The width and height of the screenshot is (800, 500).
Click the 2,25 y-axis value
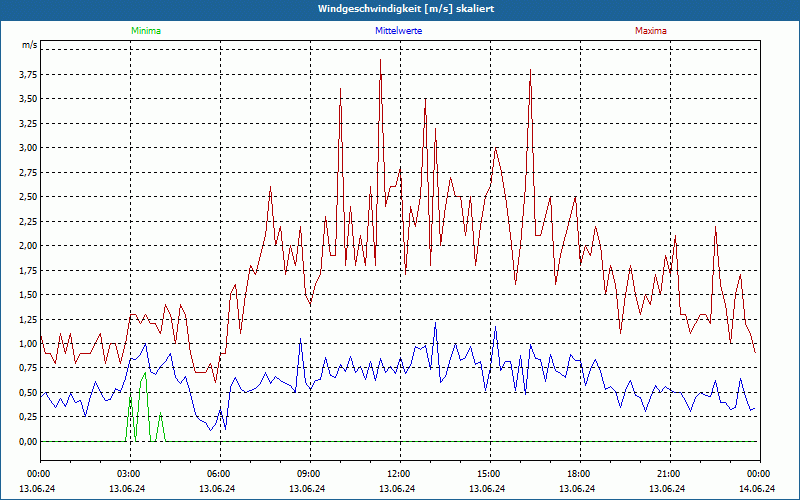(x=28, y=221)
